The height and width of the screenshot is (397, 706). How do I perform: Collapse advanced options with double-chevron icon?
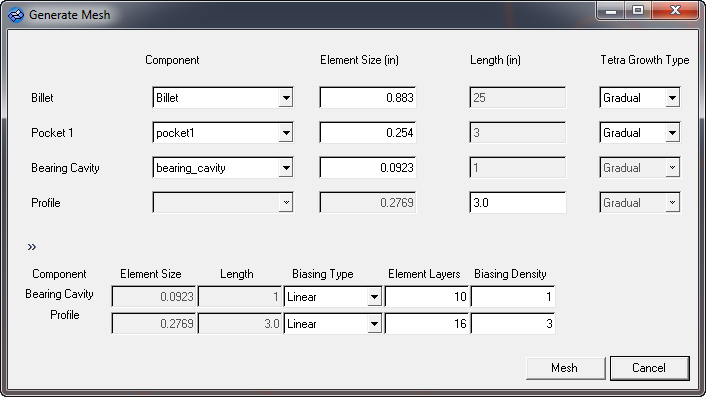pos(32,247)
